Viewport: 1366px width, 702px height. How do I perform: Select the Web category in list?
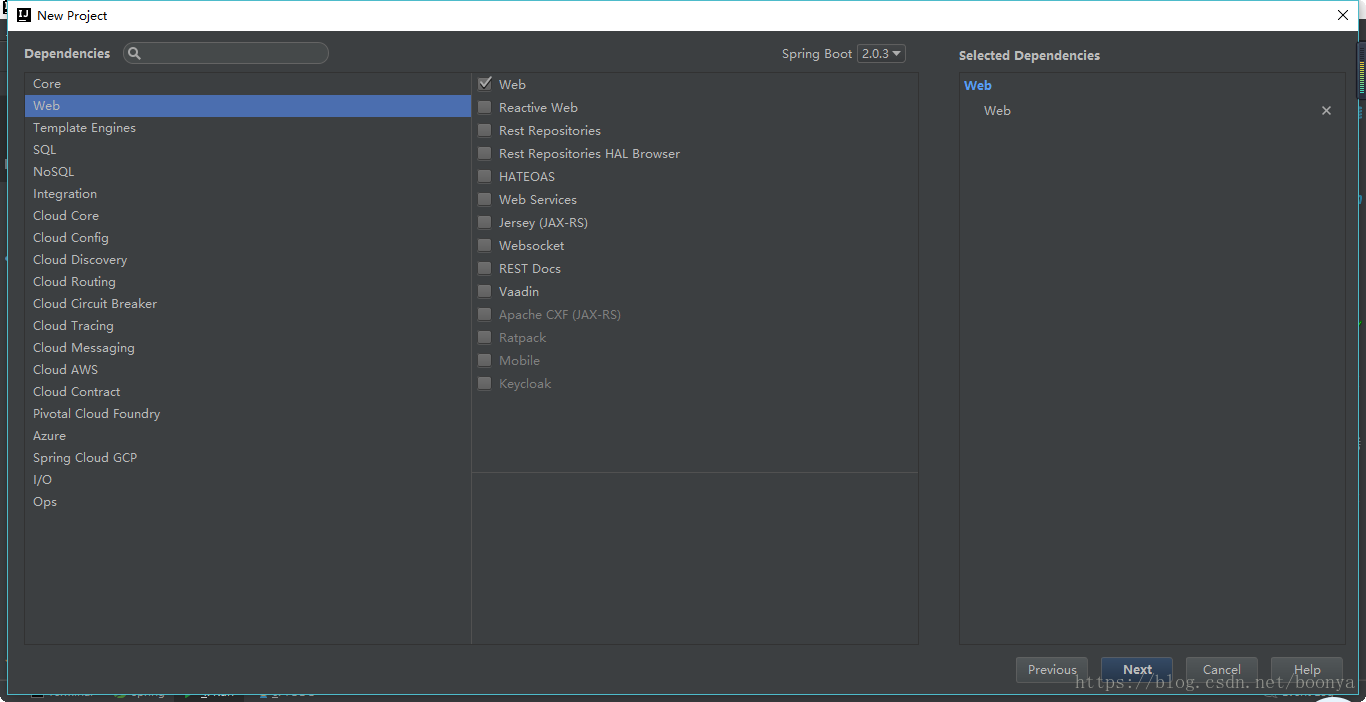248,106
